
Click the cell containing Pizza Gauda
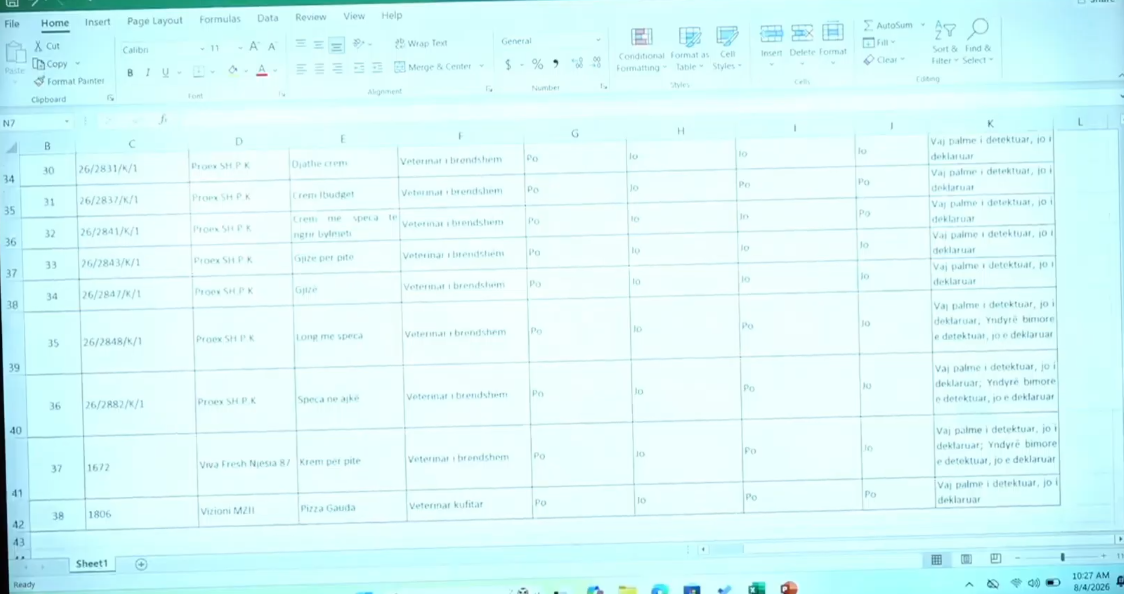tap(351, 507)
